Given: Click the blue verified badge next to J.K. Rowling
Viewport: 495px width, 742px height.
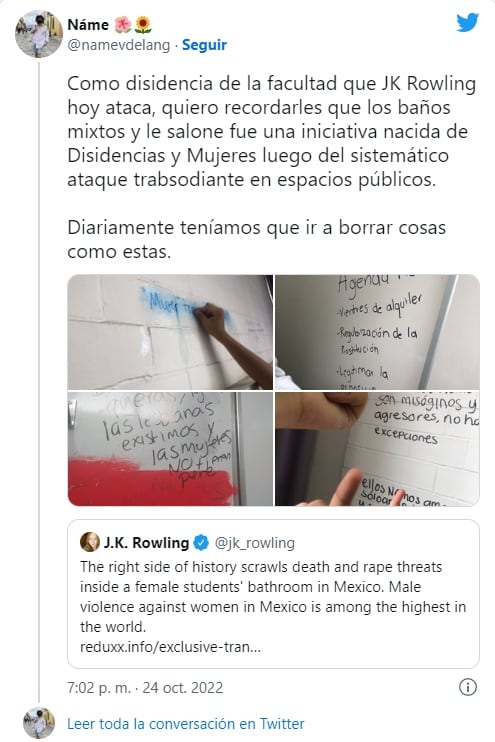Looking at the screenshot, I should pos(201,542).
